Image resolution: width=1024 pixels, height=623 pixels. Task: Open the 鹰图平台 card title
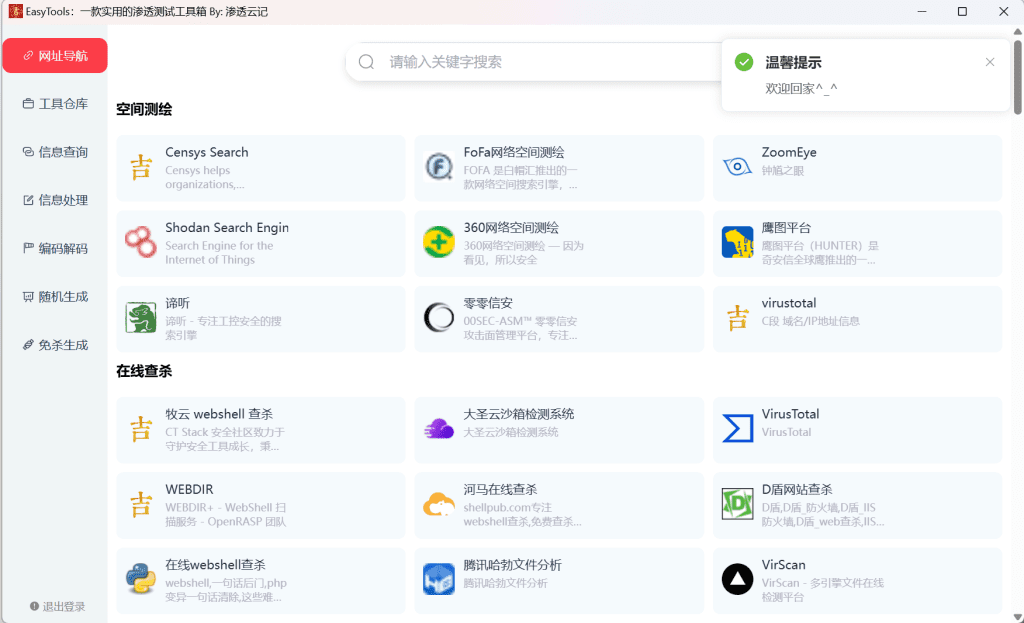coord(786,228)
